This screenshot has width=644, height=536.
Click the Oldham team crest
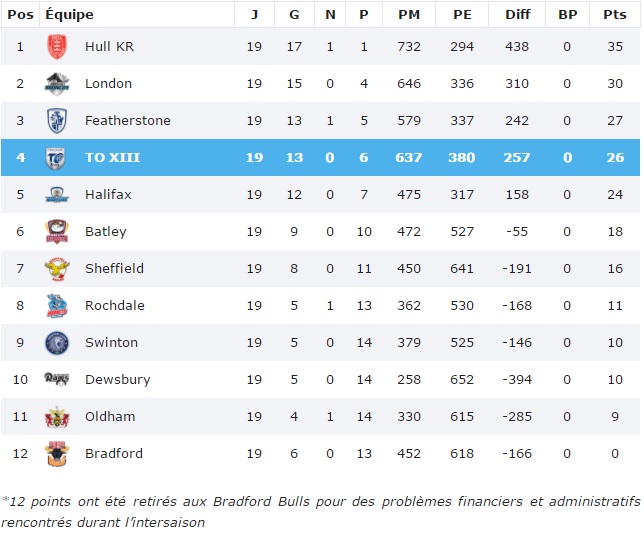pos(57,417)
